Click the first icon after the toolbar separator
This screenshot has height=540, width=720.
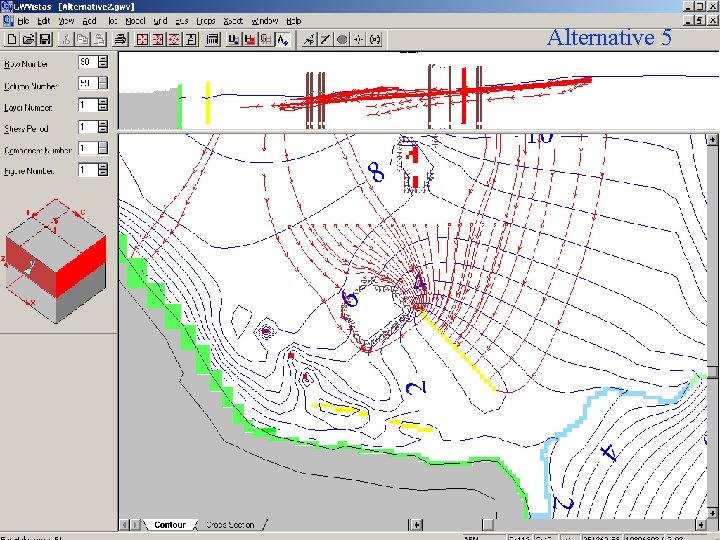point(309,39)
